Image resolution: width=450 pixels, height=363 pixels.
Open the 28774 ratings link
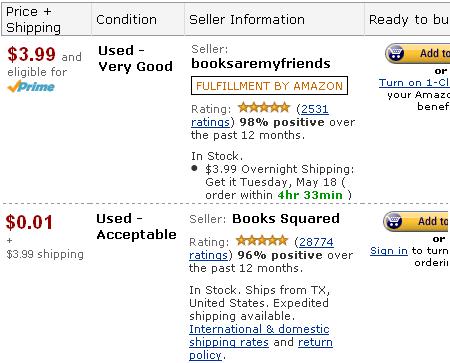pos(261,248)
